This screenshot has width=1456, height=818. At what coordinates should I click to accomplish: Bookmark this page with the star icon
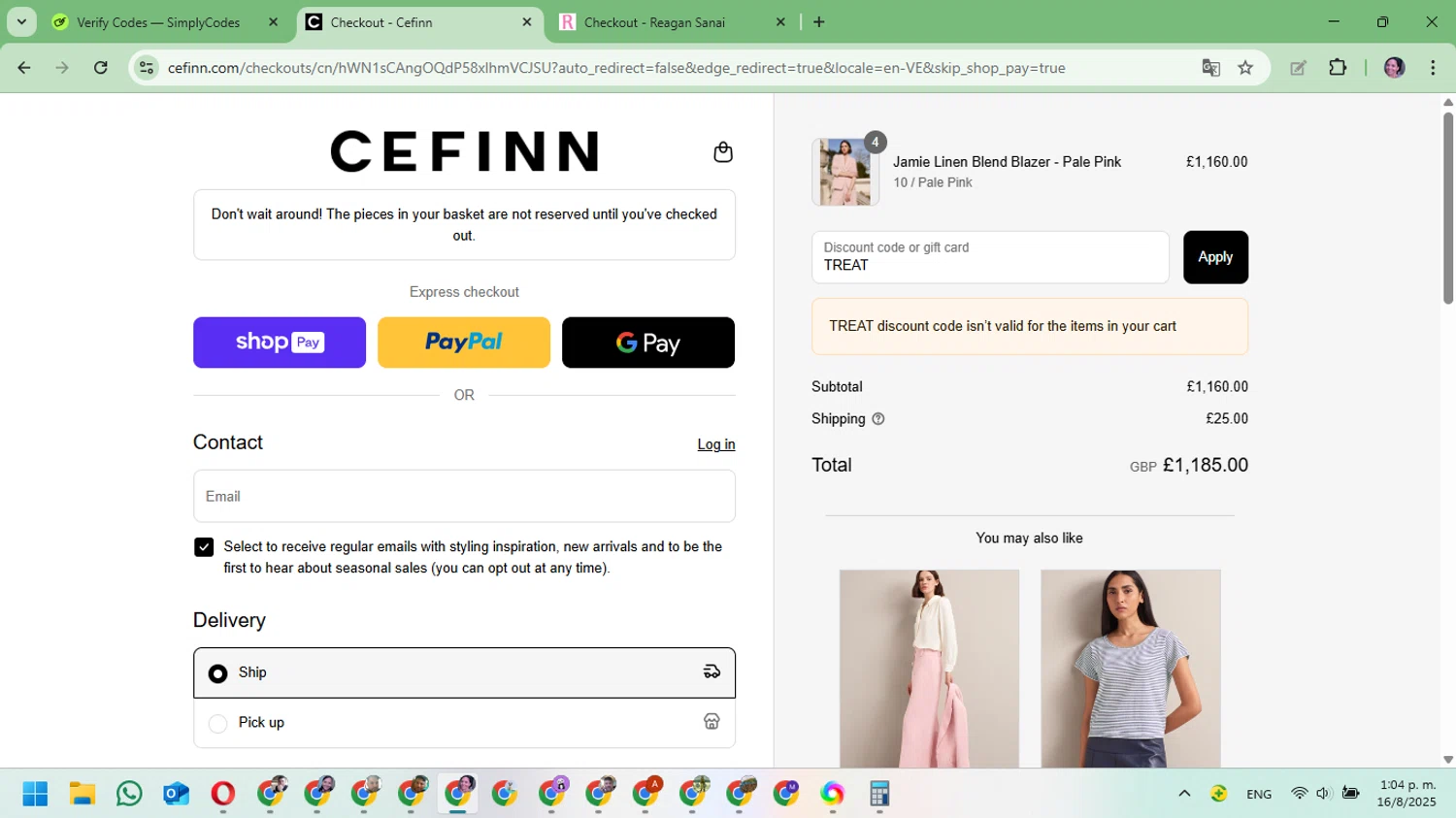[x=1245, y=68]
